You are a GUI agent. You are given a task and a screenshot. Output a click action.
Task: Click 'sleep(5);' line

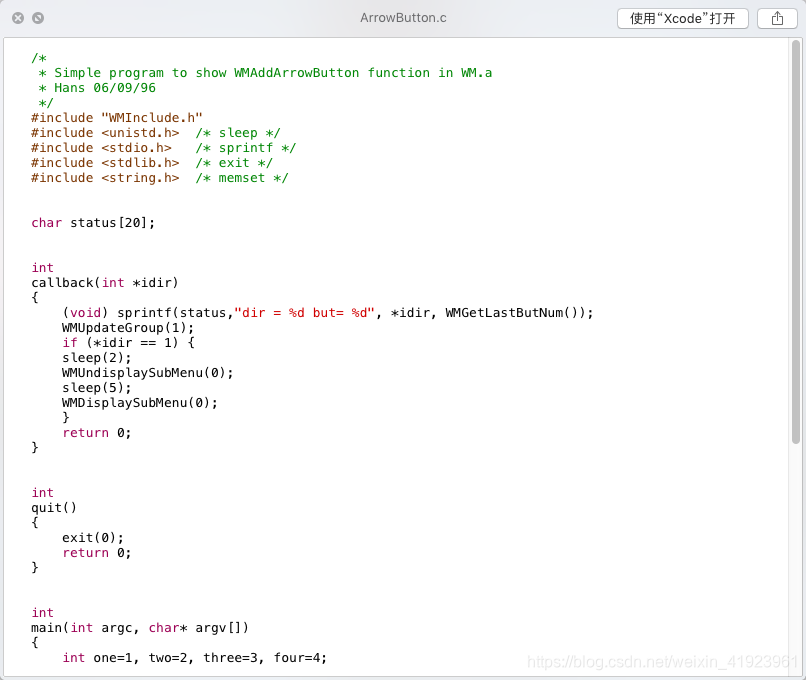(97, 388)
